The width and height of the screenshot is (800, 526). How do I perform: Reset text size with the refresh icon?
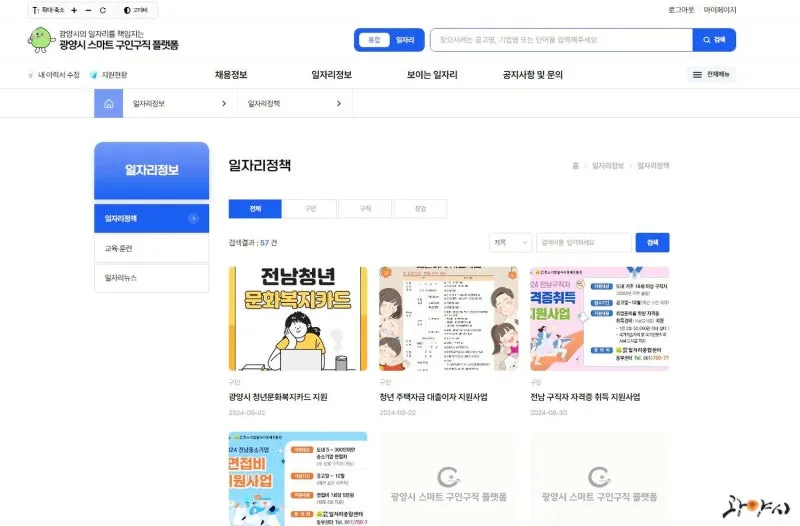103,10
